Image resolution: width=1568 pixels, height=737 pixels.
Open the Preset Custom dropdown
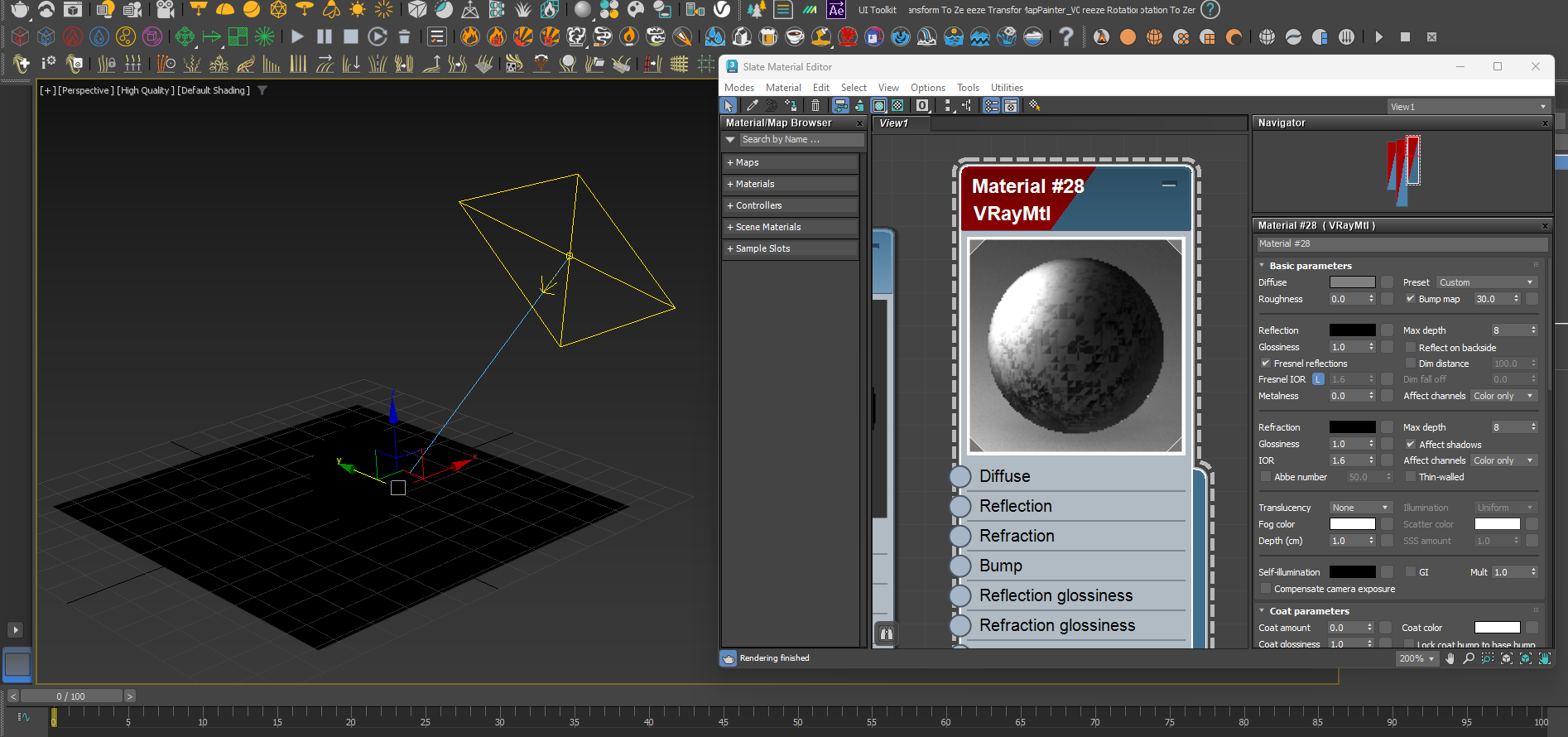(x=1486, y=282)
